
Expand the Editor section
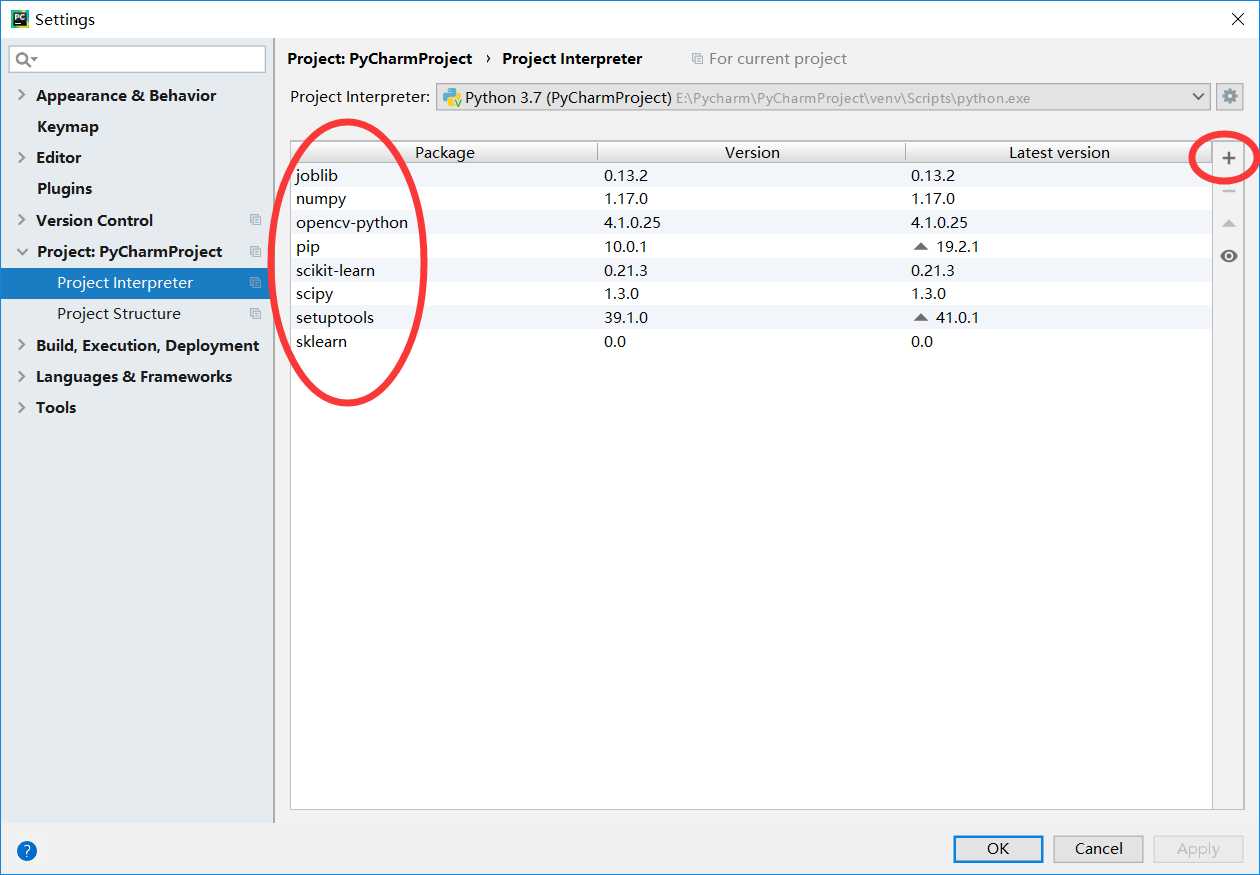(x=22, y=157)
